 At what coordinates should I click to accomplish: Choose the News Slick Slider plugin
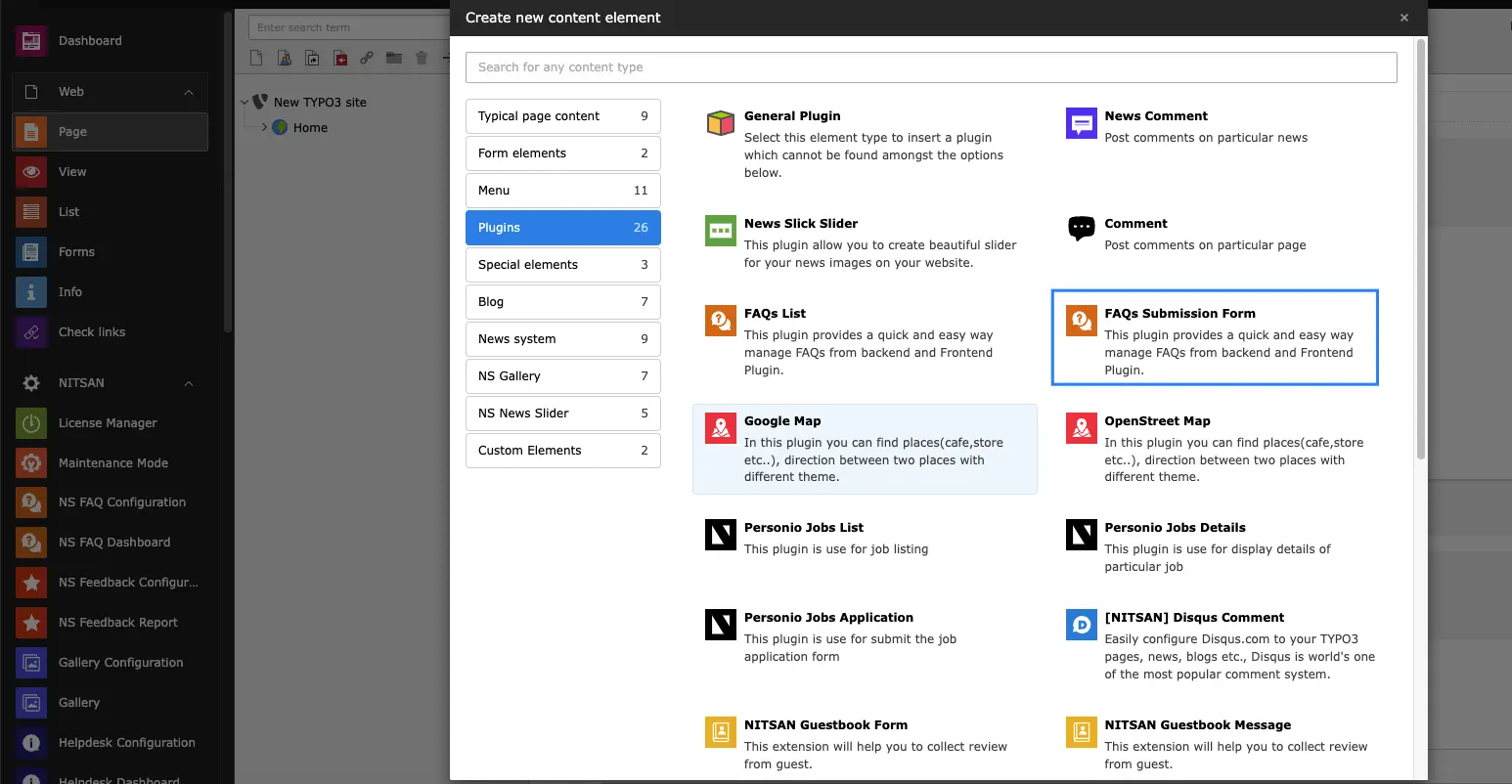tap(865, 242)
